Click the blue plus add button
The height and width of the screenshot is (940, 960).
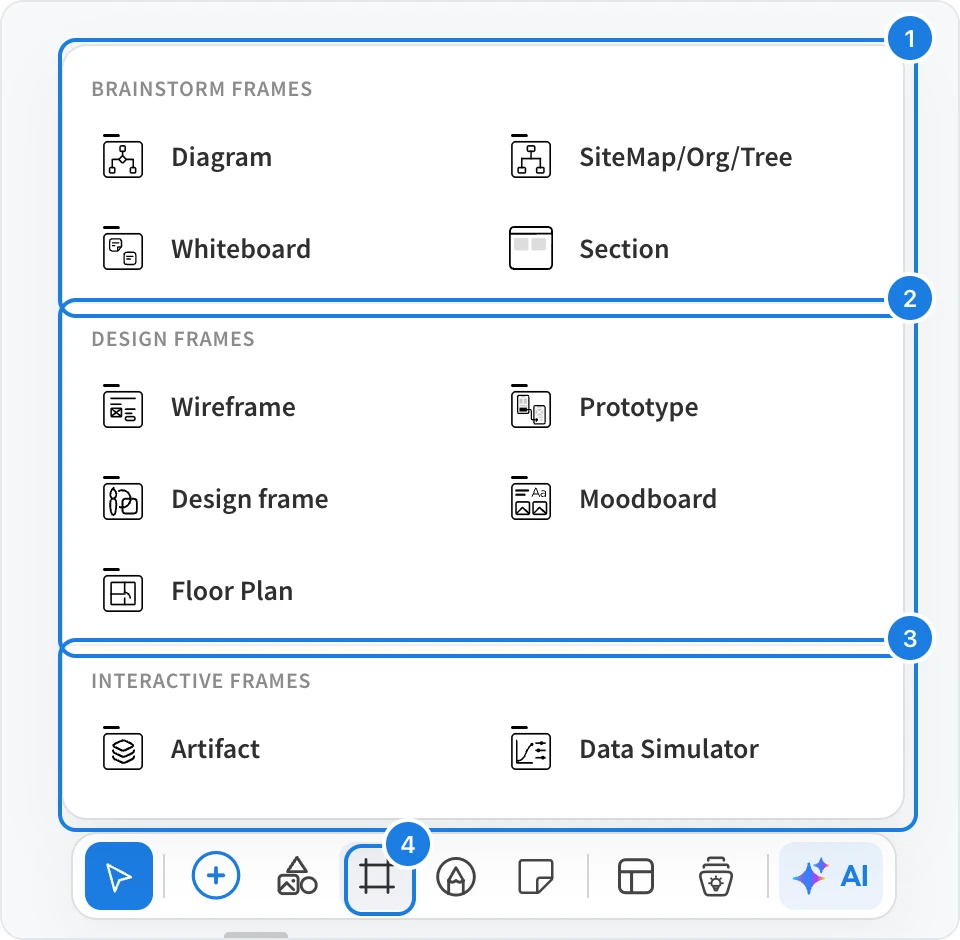coord(216,876)
